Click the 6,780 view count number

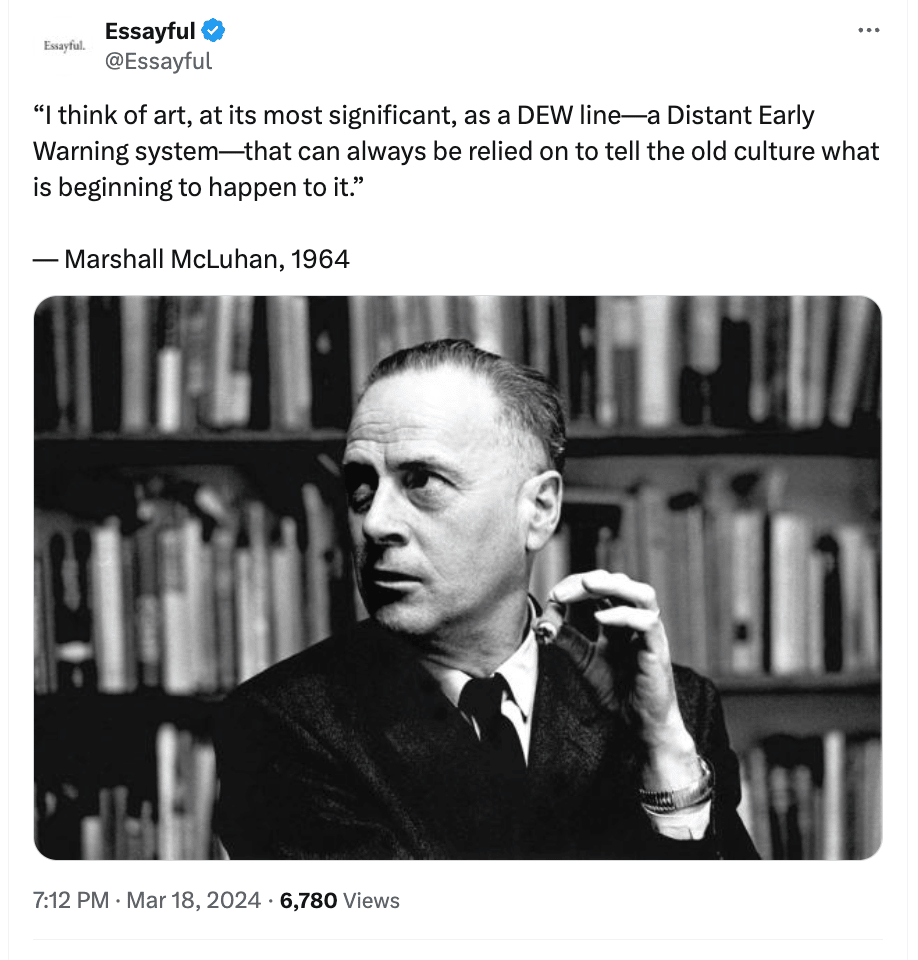coord(308,900)
